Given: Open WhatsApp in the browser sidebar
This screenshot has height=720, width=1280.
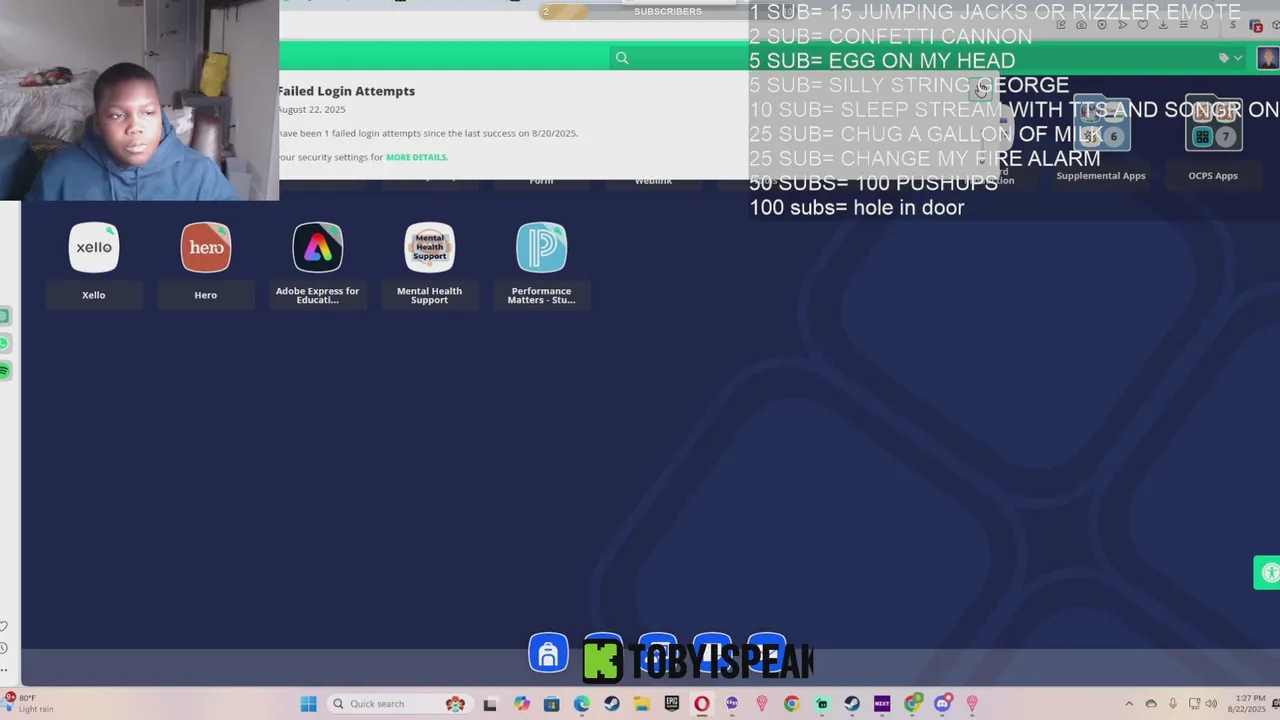Looking at the screenshot, I should (5, 344).
